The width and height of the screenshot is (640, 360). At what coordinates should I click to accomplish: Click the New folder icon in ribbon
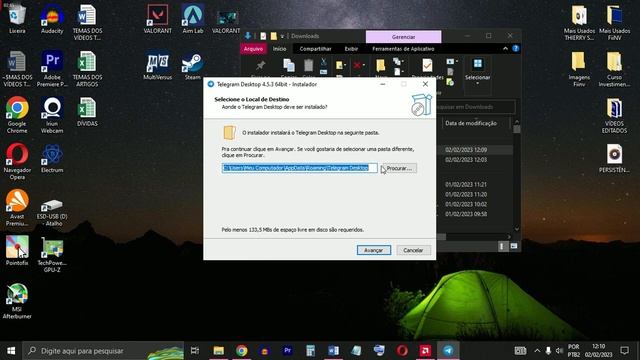(x=380, y=65)
